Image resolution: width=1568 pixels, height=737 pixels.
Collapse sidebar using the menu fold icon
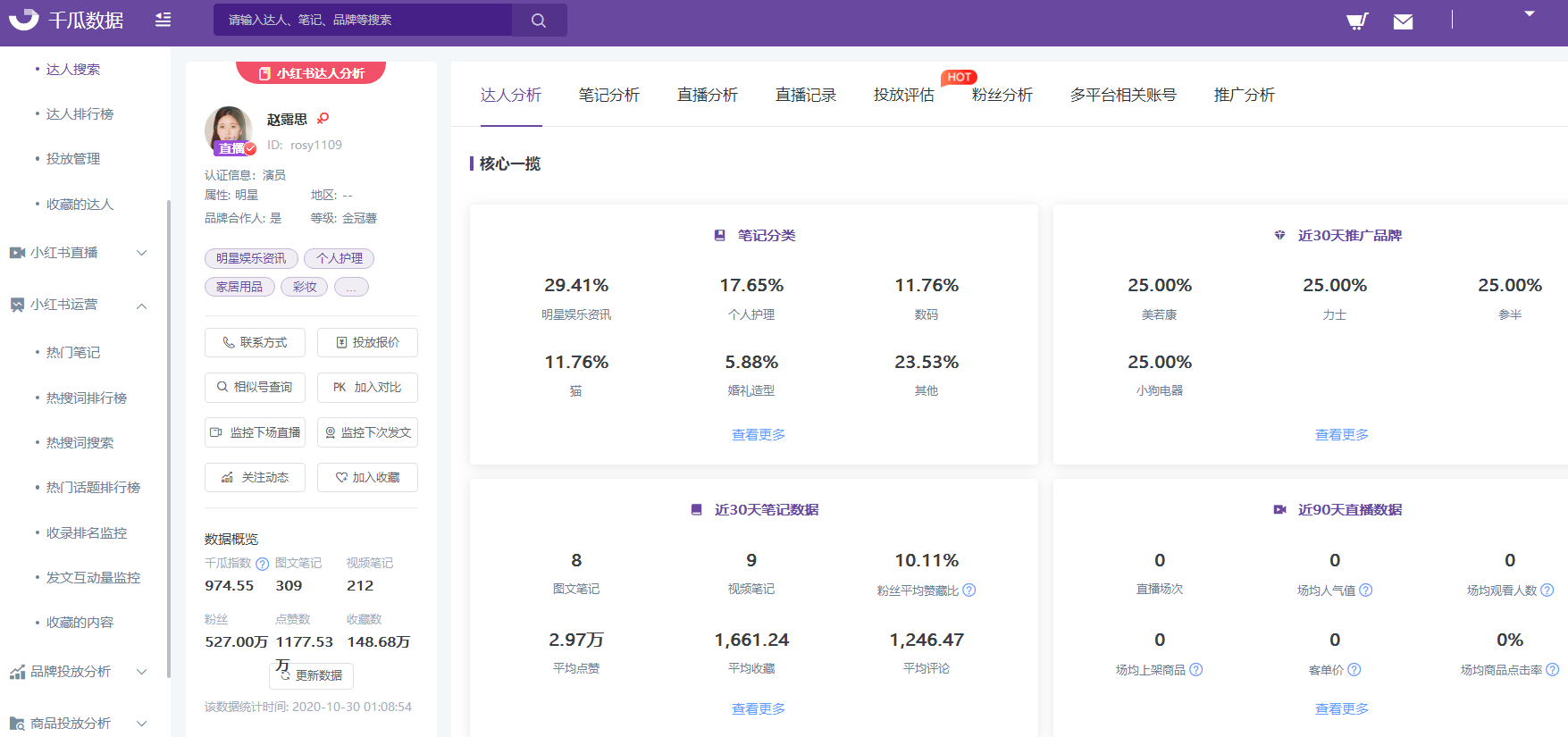(163, 20)
